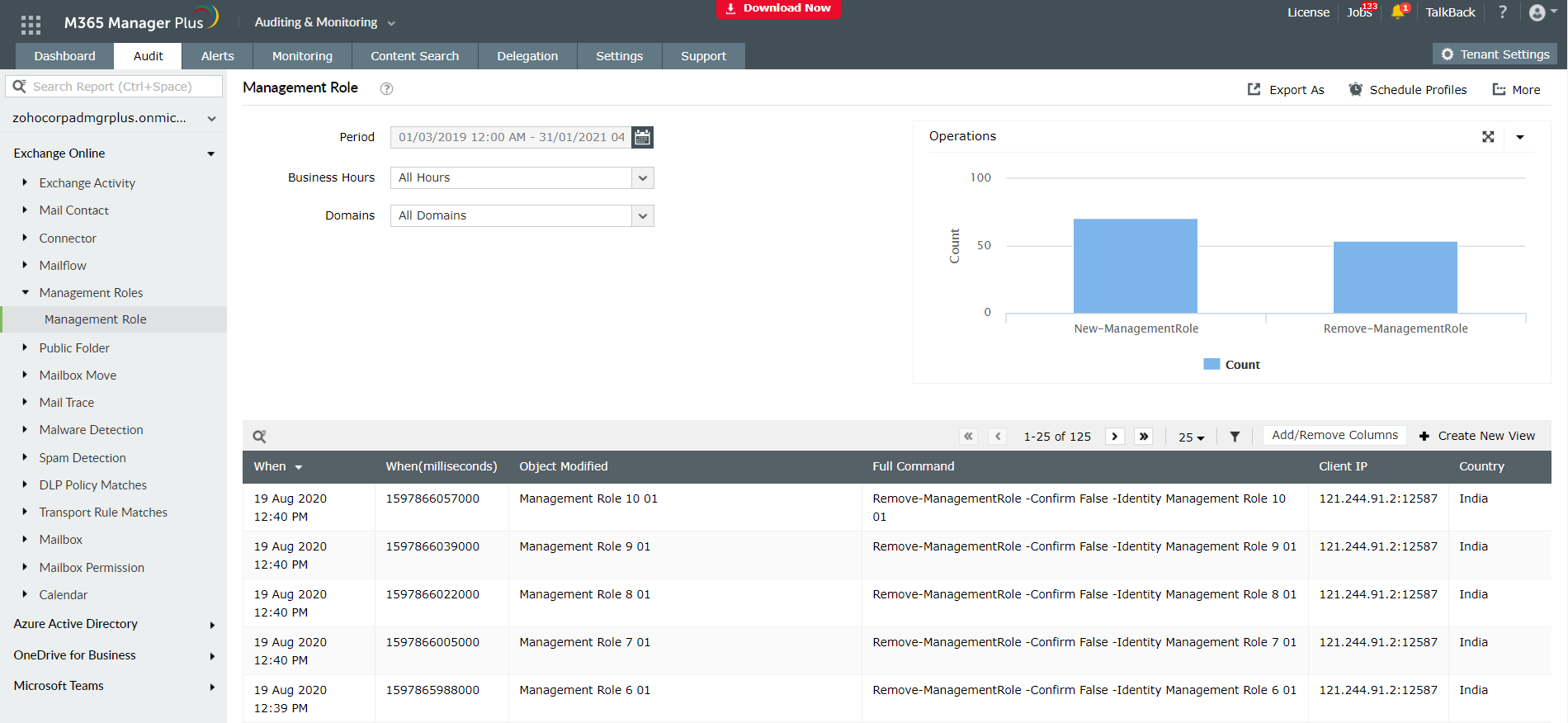Open the table search icon

point(259,437)
